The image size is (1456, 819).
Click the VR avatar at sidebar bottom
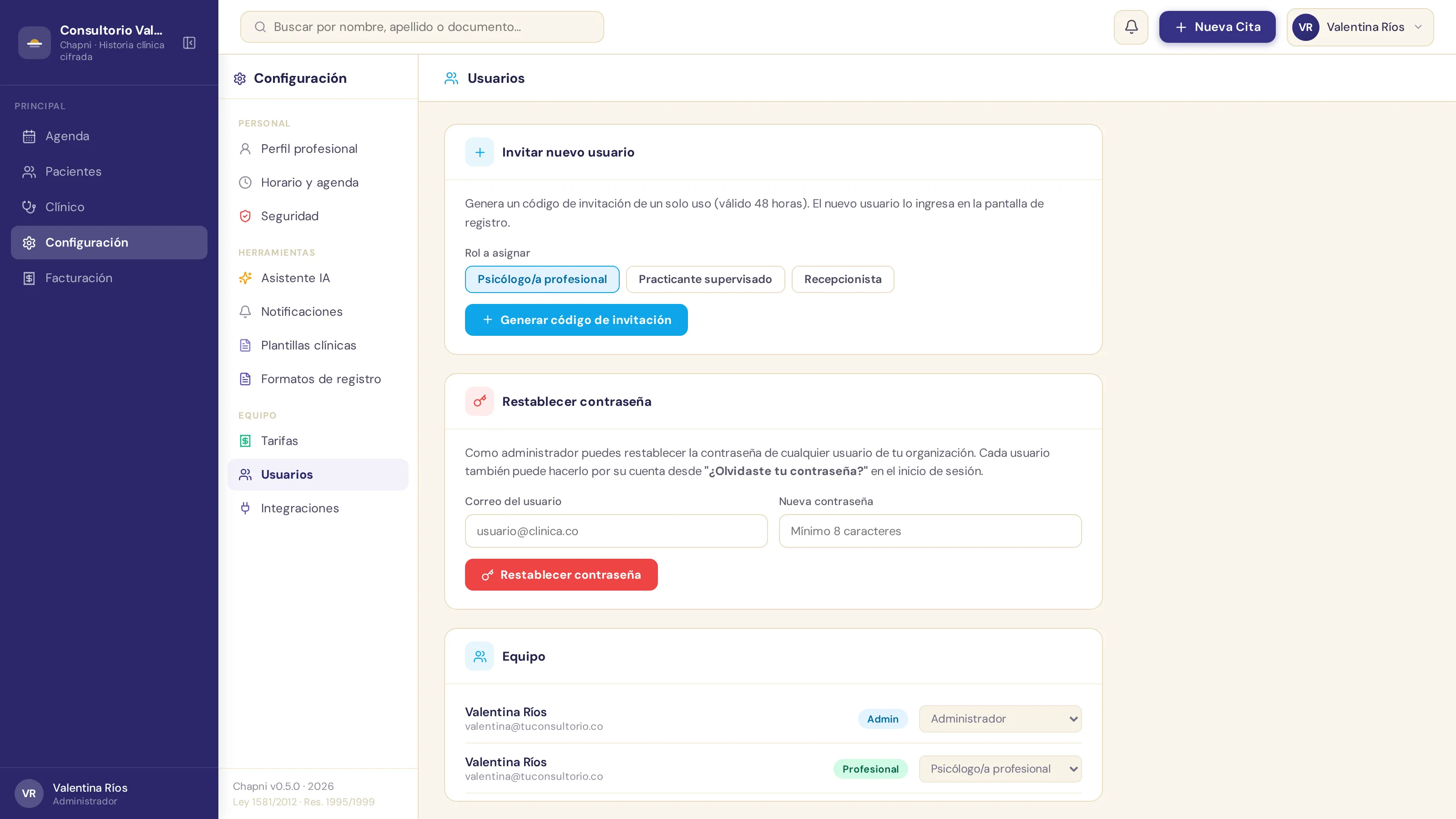pos(29,794)
